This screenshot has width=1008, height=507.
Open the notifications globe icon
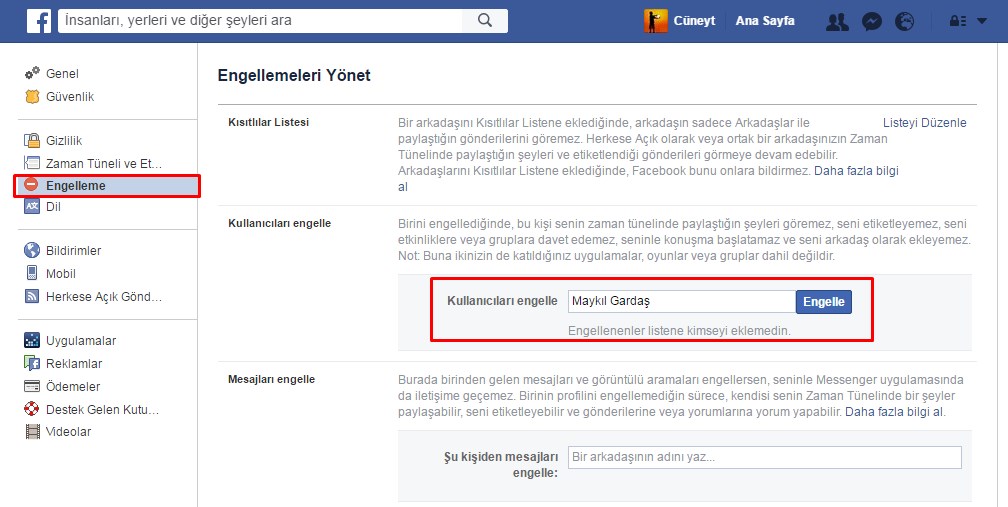(x=905, y=21)
